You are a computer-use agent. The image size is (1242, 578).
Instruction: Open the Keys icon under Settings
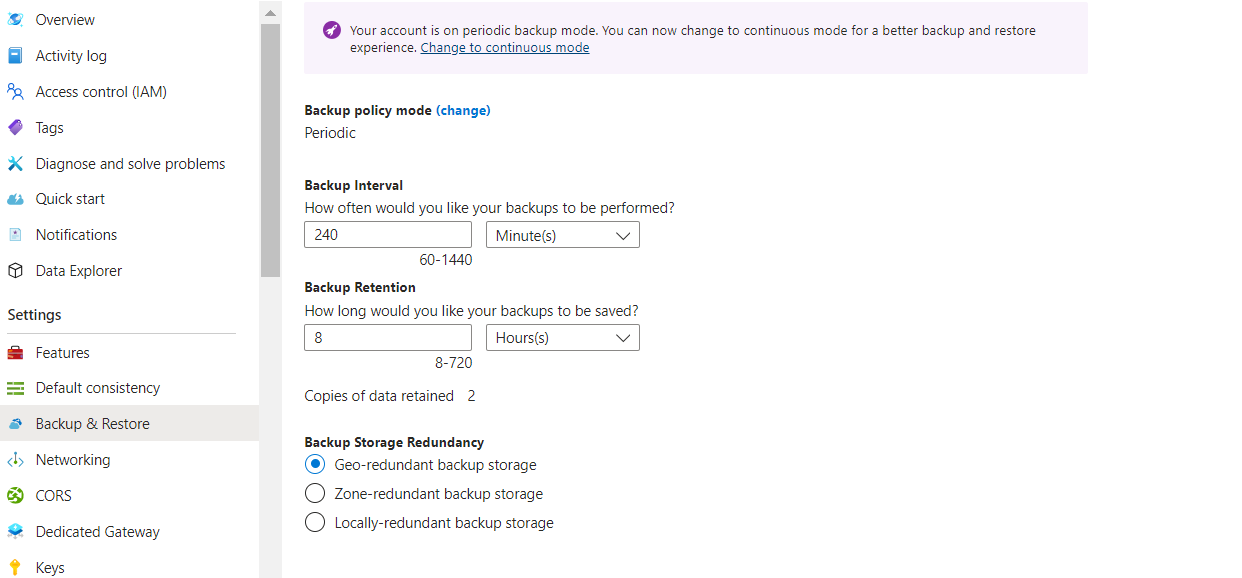[15, 567]
